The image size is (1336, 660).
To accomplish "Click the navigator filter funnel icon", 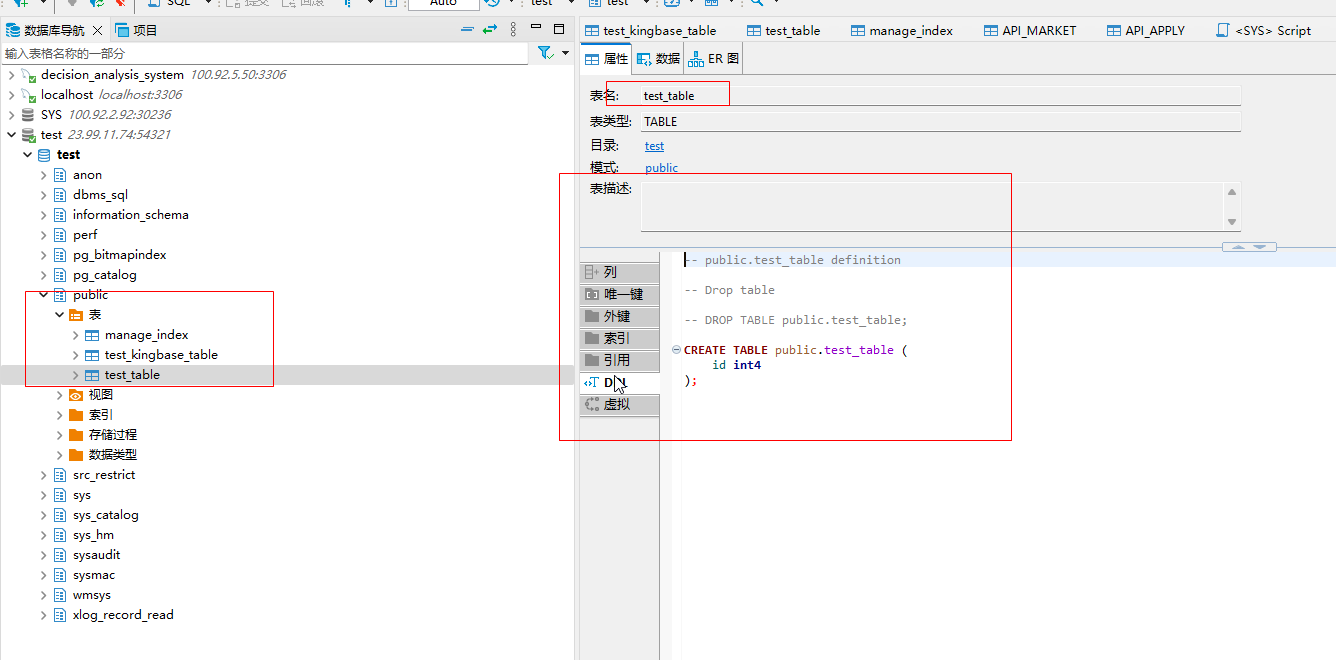I will click(545, 52).
